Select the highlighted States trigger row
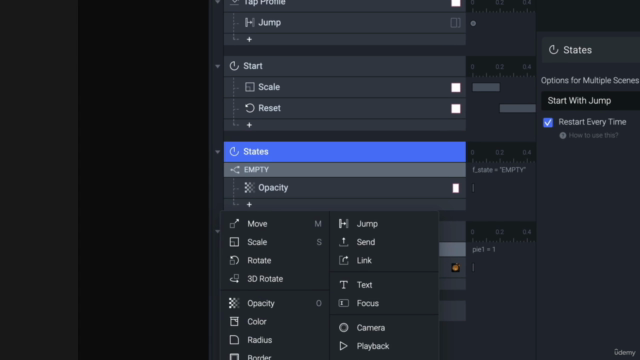The height and width of the screenshot is (360, 640). [x=344, y=152]
